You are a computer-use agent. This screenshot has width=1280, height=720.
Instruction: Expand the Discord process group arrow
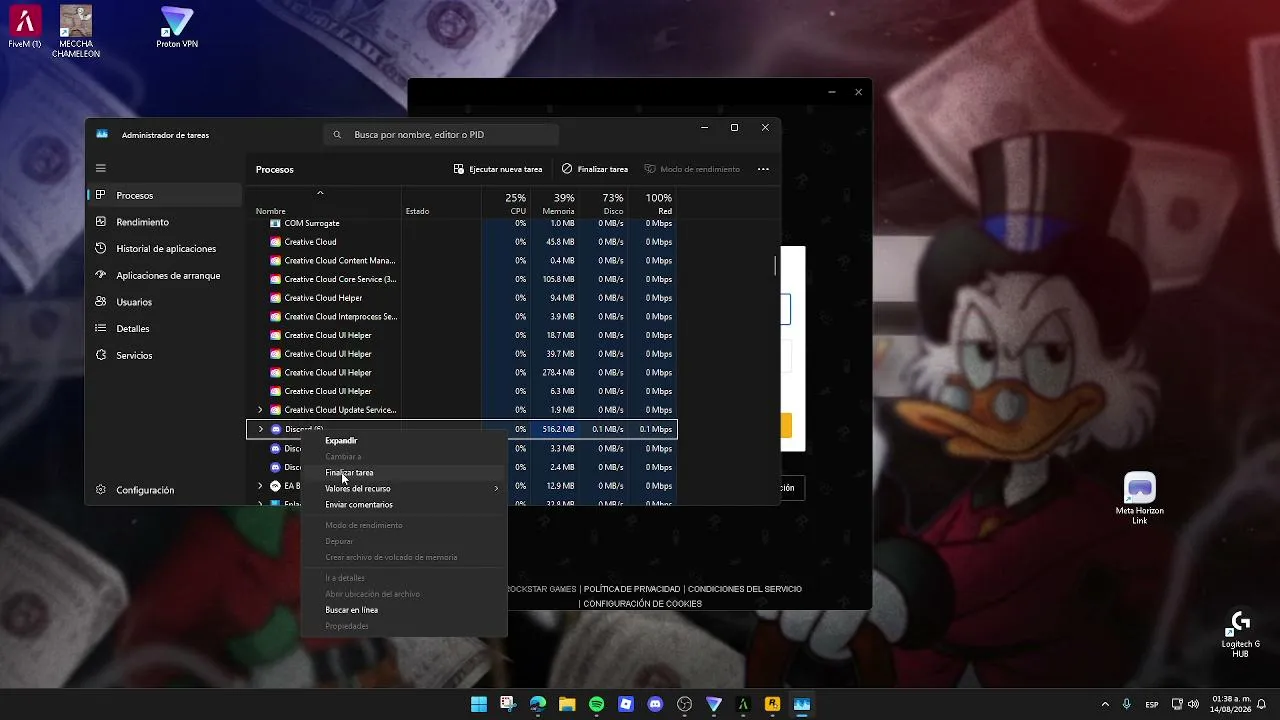click(260, 429)
